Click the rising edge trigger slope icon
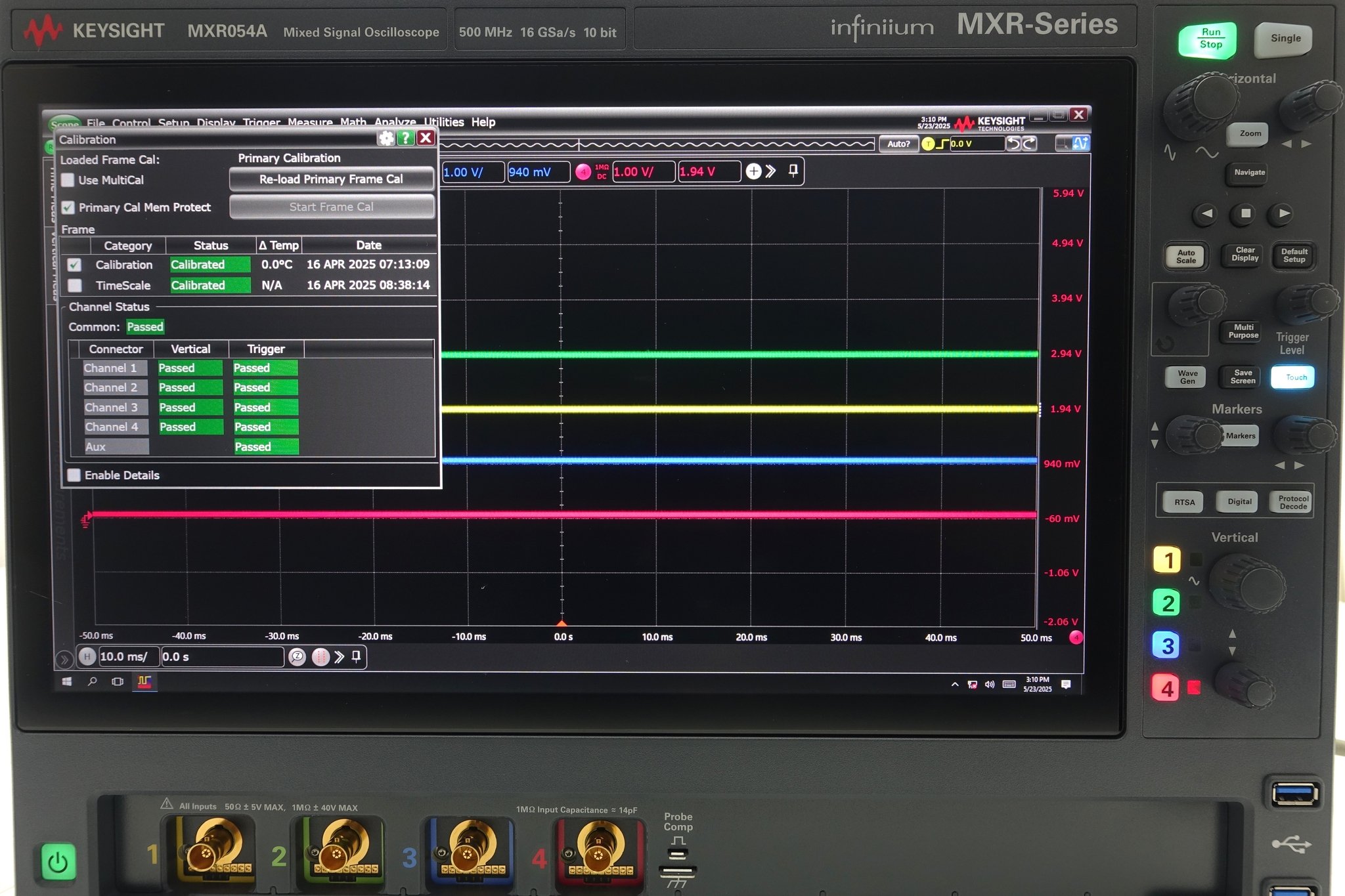Image resolution: width=1345 pixels, height=896 pixels. coord(942,144)
